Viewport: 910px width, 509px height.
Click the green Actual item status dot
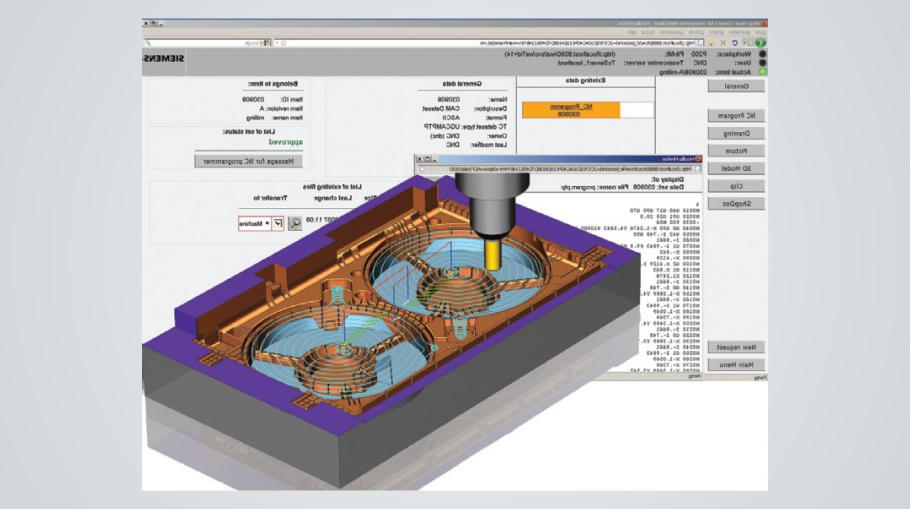pyautogui.click(x=762, y=71)
